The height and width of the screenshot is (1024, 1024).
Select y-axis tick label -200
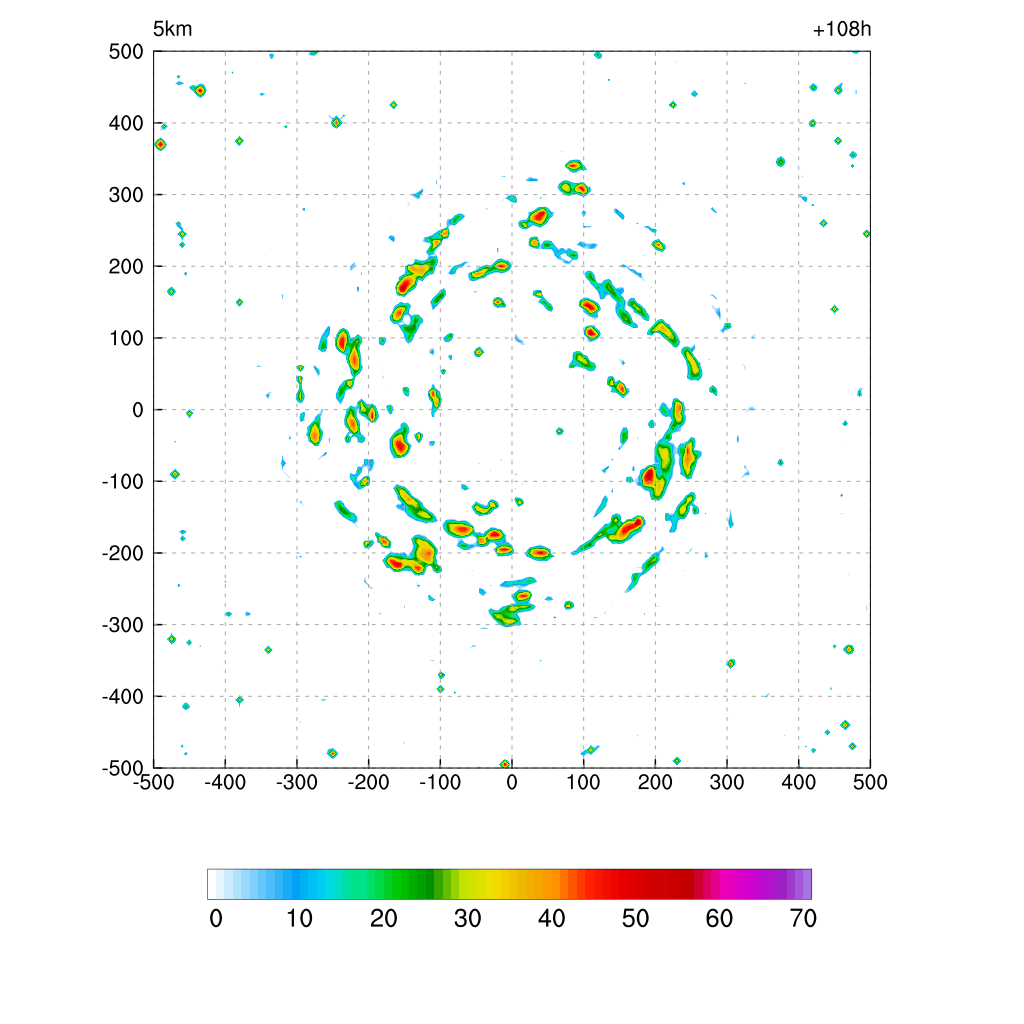coord(123,553)
